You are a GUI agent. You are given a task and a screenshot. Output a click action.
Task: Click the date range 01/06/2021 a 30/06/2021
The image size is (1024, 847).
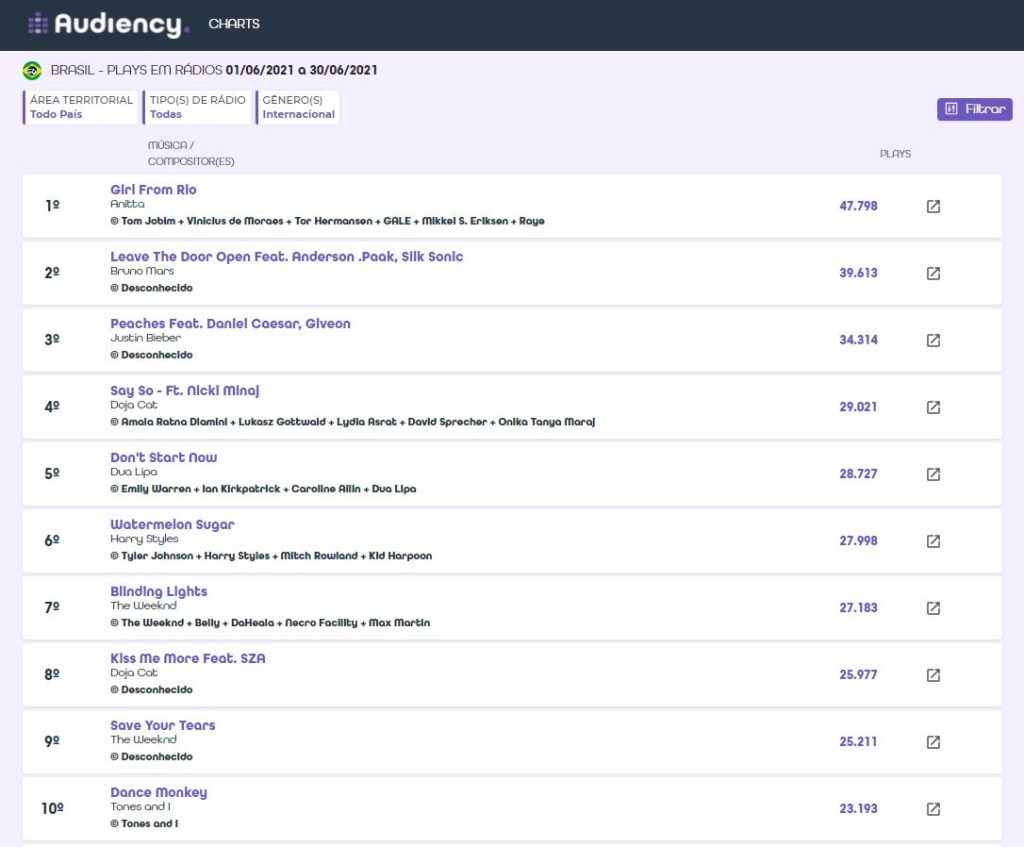(x=302, y=70)
